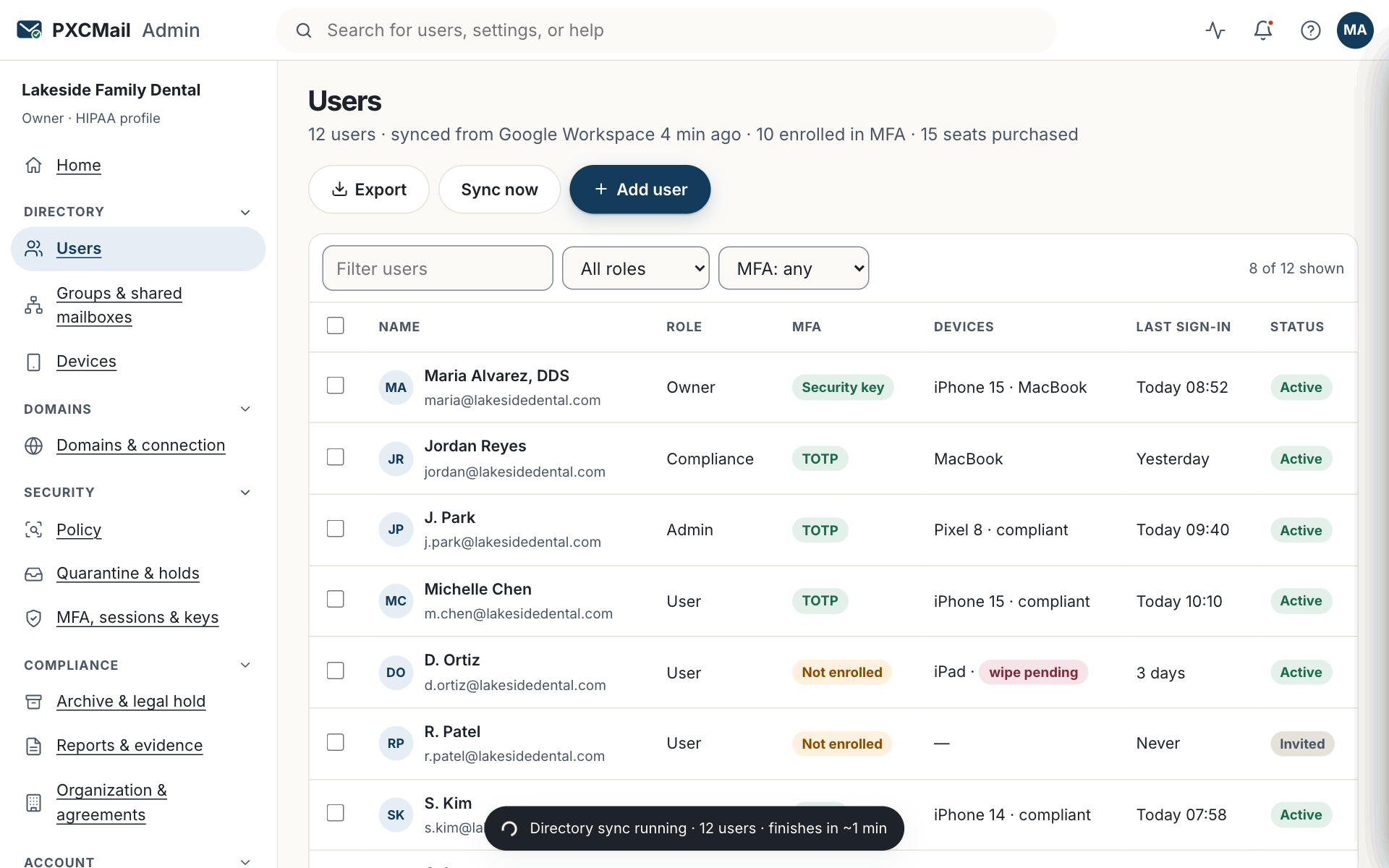Screen dimensions: 1389x868
Task: Click the Home house icon
Action: click(x=33, y=165)
